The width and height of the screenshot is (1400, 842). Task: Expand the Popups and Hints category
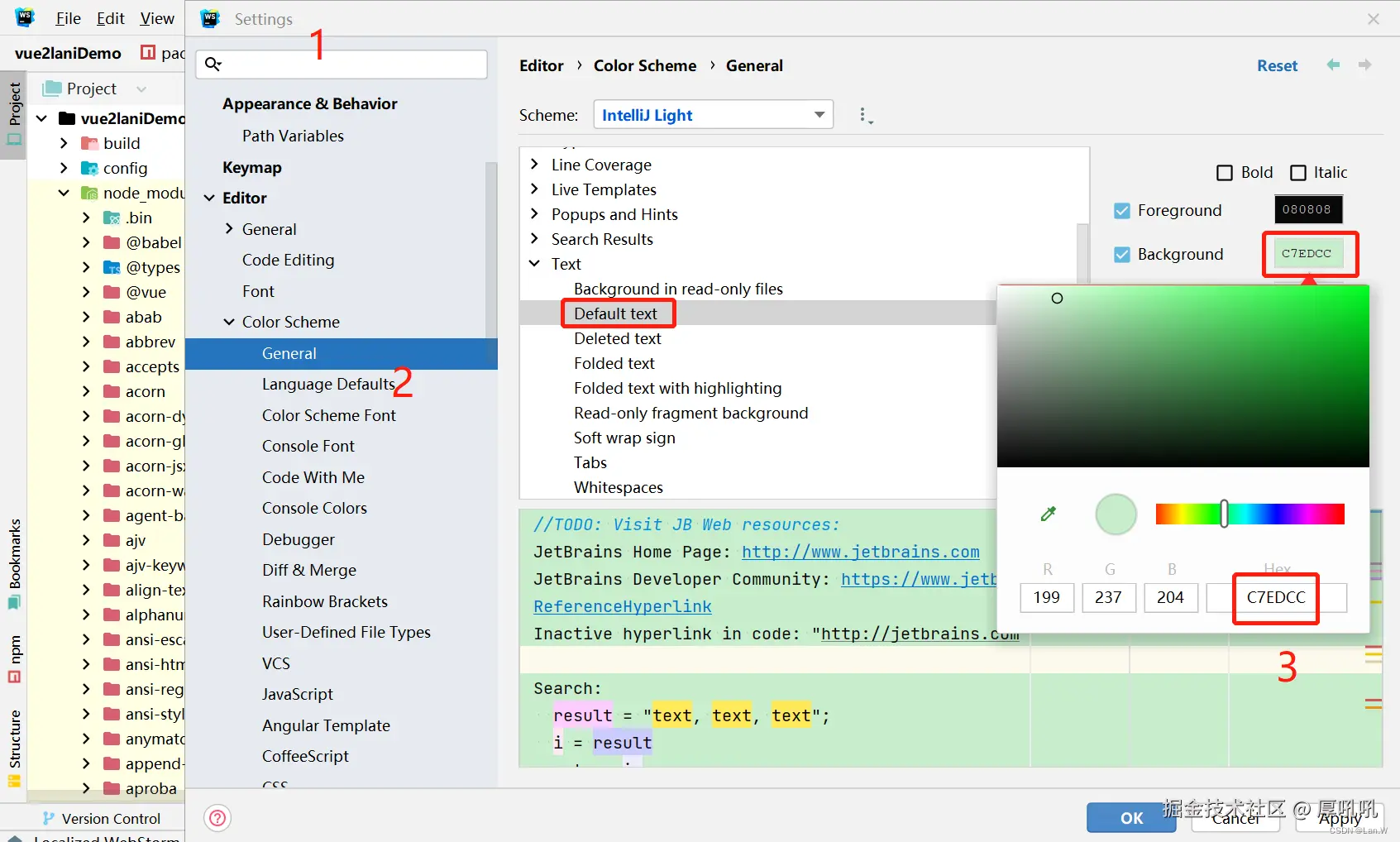point(534,214)
